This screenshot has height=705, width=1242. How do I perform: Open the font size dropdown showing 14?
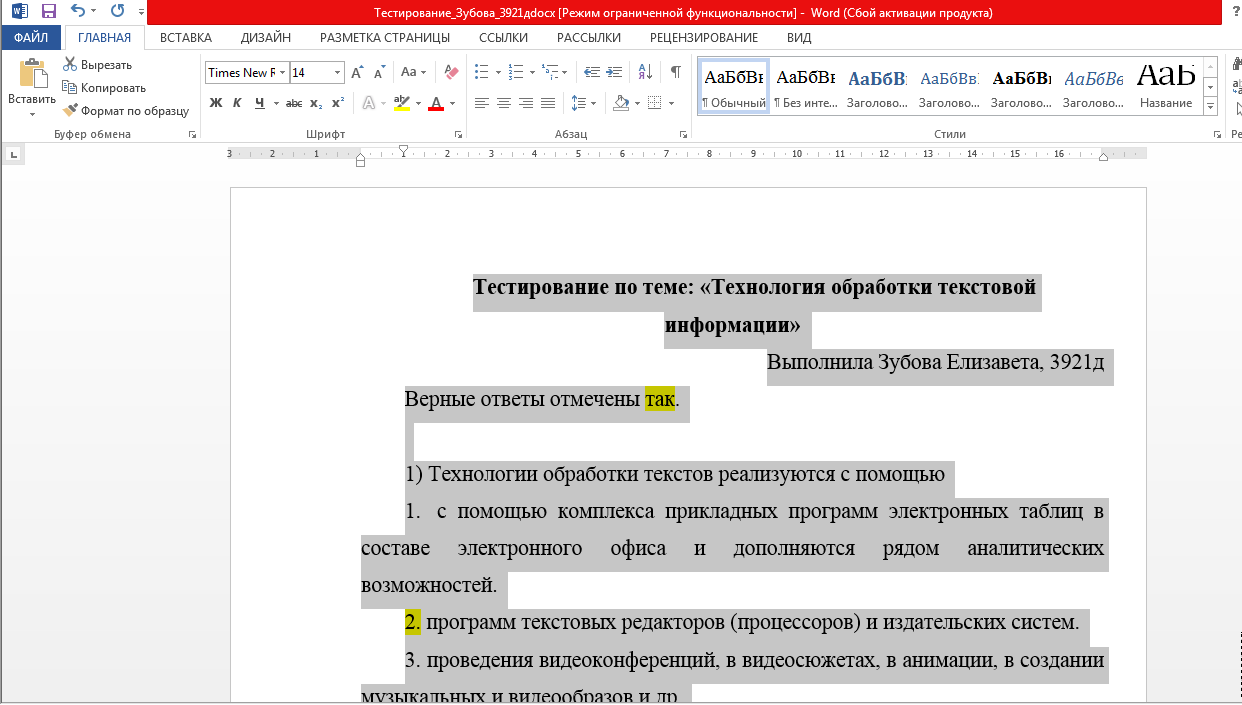point(337,73)
